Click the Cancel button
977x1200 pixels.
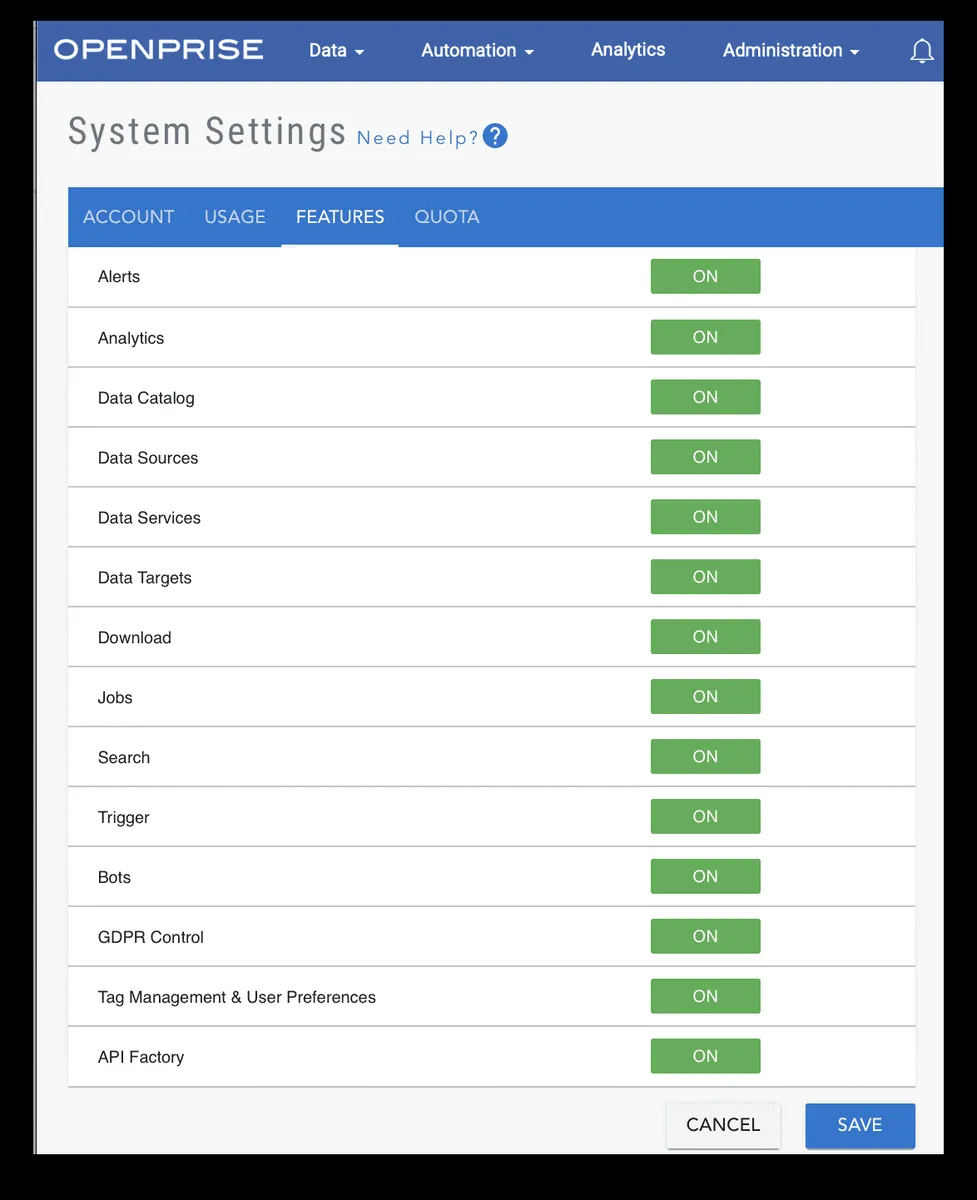(723, 1125)
